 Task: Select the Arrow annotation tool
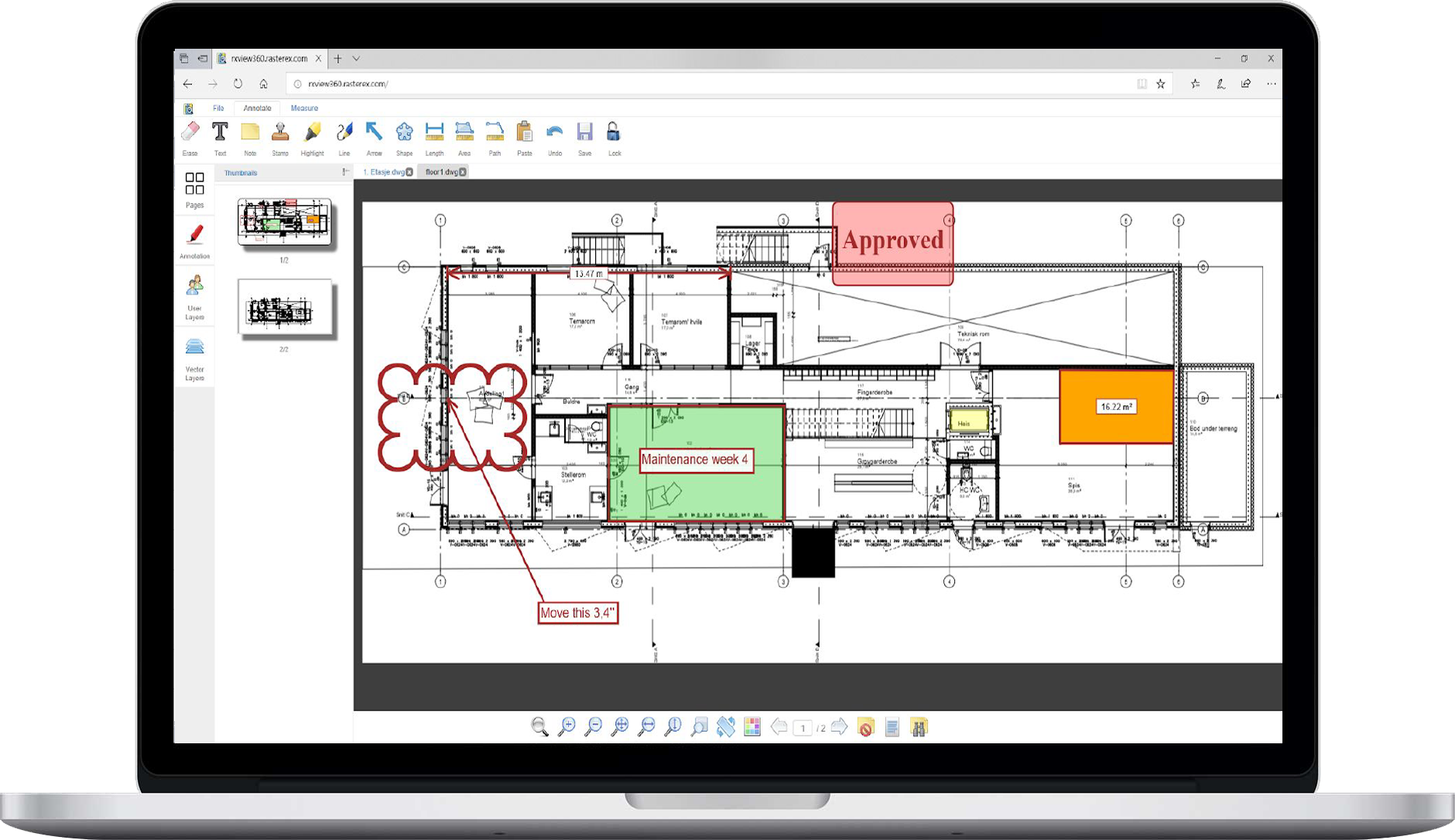pos(375,131)
